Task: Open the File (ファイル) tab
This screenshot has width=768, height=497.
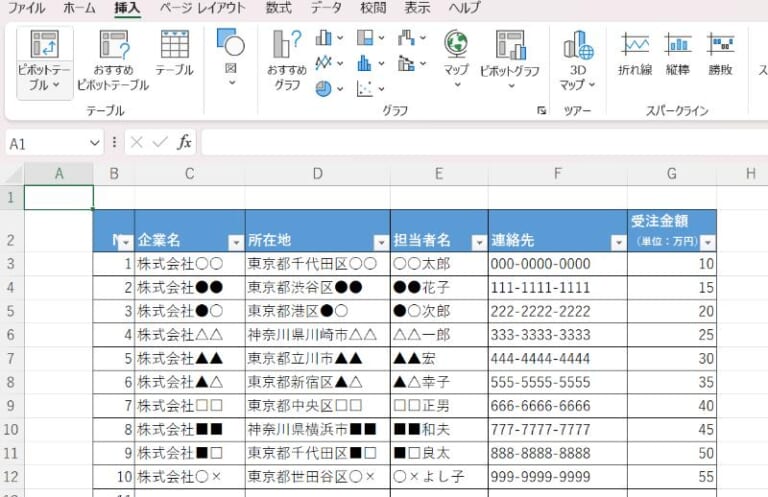Action: pos(26,8)
